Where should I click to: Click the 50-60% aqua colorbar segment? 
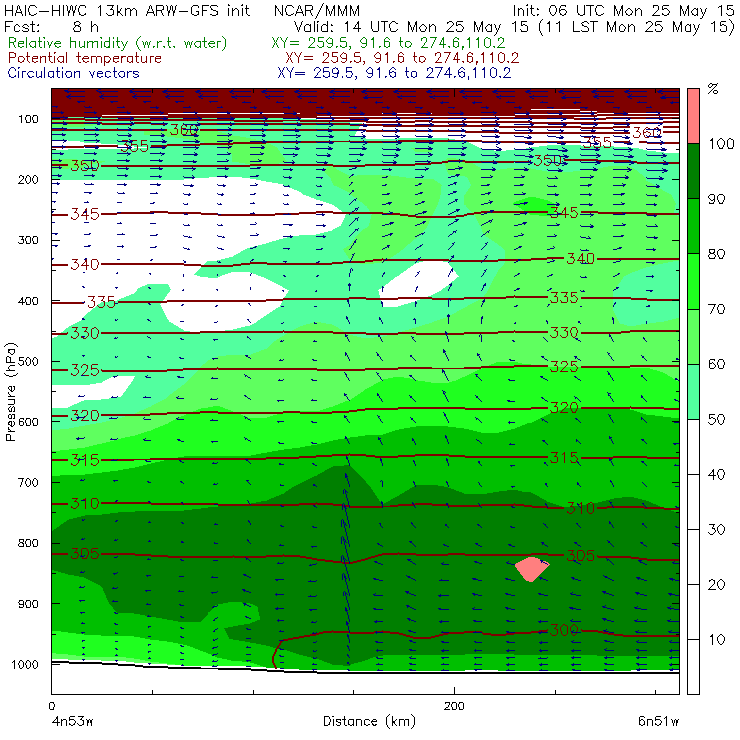point(693,392)
